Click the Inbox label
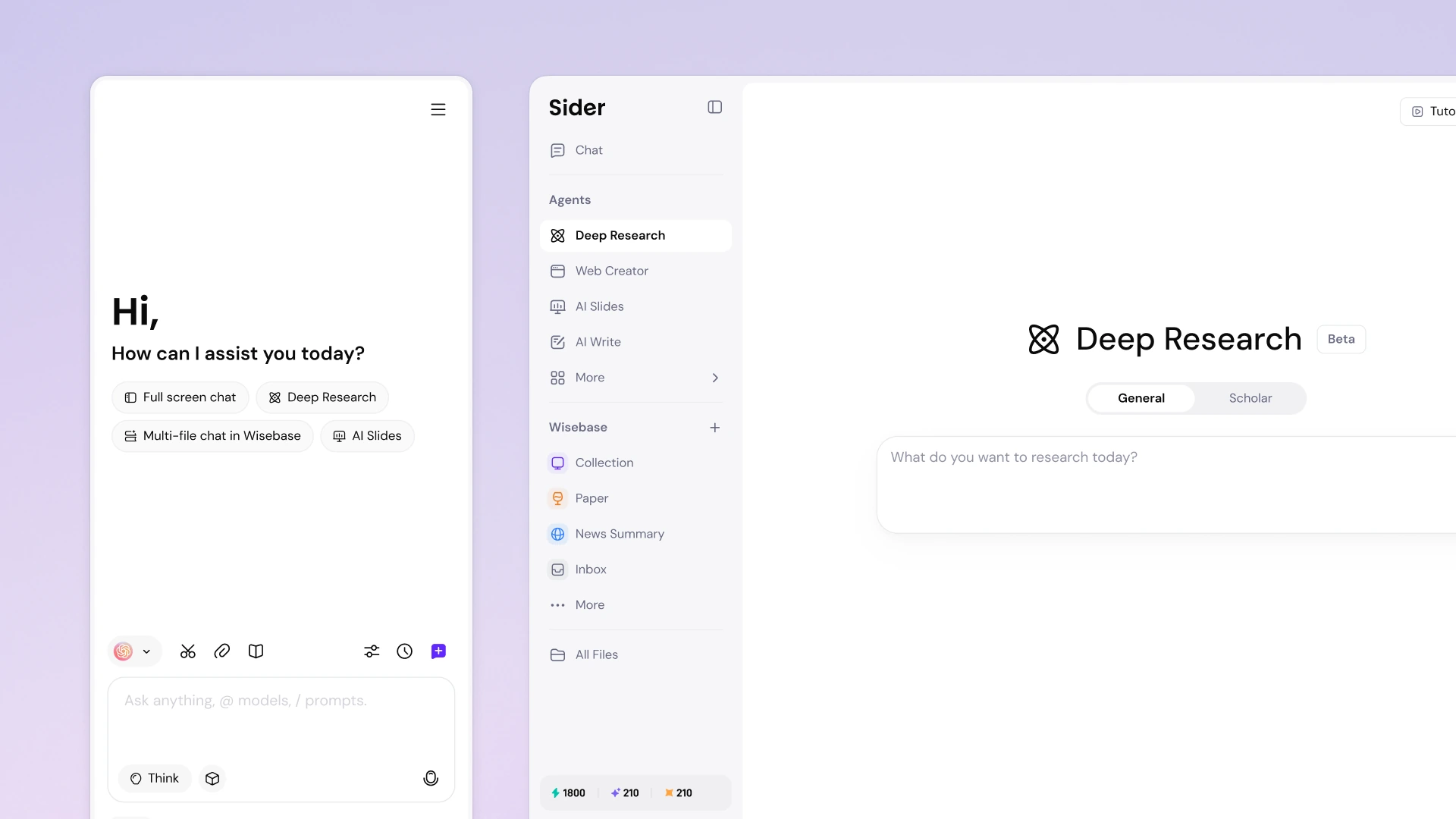This screenshot has height=819, width=1456. point(591,570)
